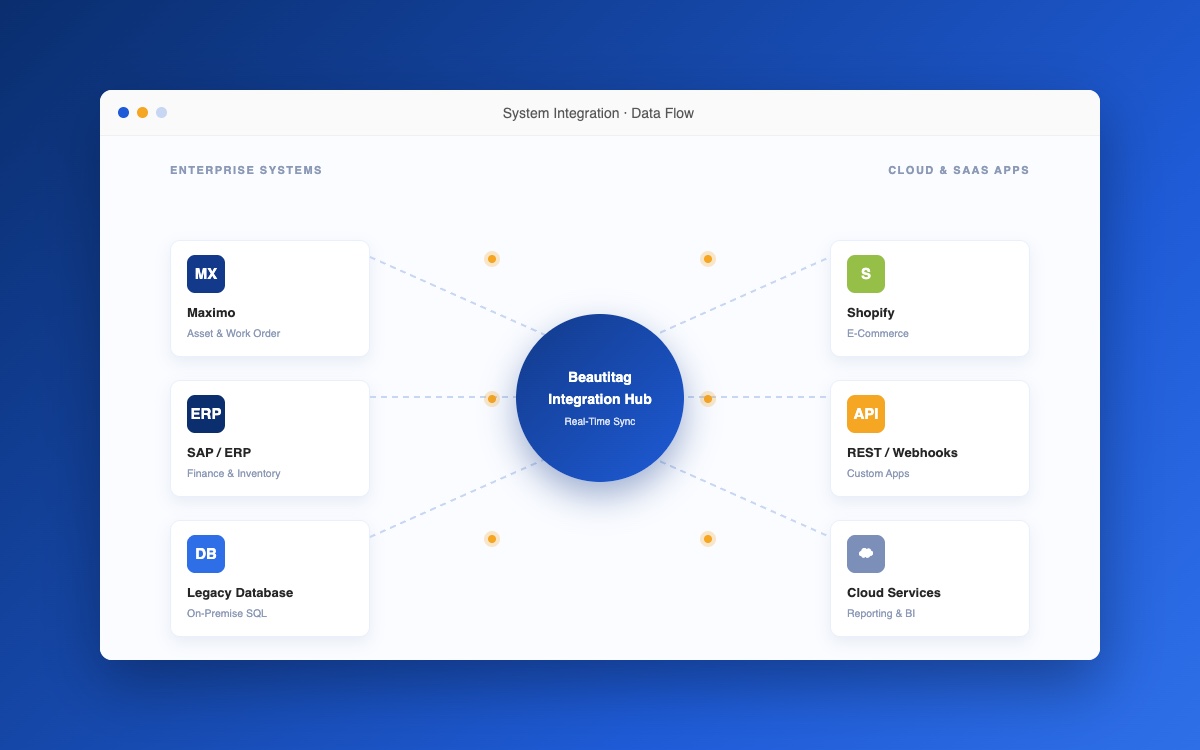Click the DB Legacy Database icon
Screen dimensions: 1200x750
click(206, 554)
